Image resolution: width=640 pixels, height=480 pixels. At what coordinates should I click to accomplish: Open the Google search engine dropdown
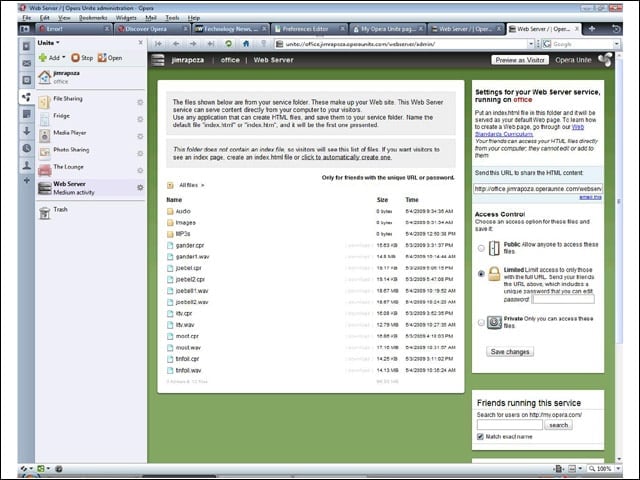[616, 44]
